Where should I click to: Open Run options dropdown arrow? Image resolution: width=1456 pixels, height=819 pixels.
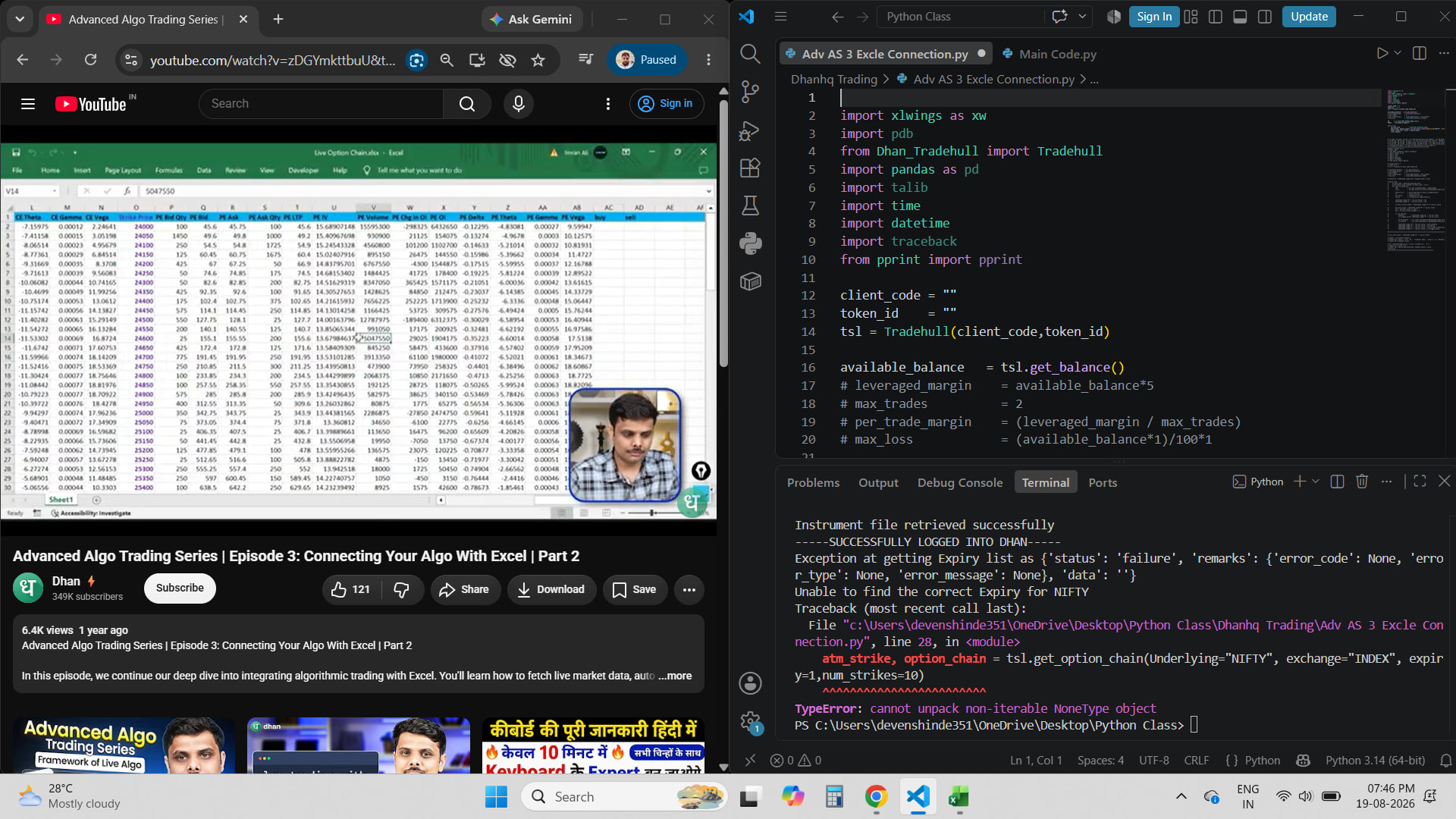(x=1398, y=53)
